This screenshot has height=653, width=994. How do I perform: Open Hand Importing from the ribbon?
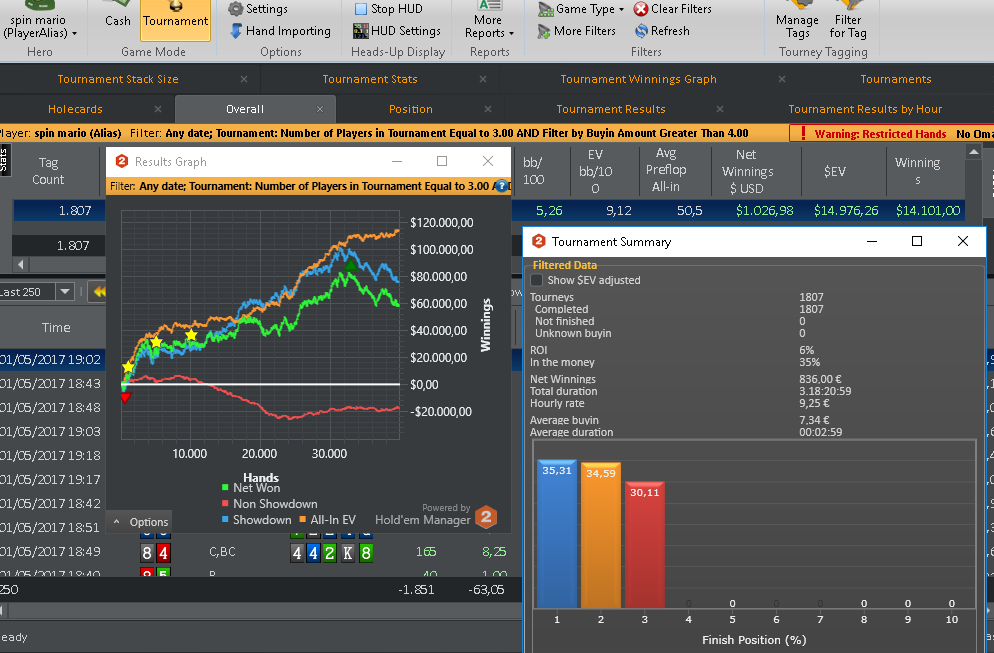[280, 31]
